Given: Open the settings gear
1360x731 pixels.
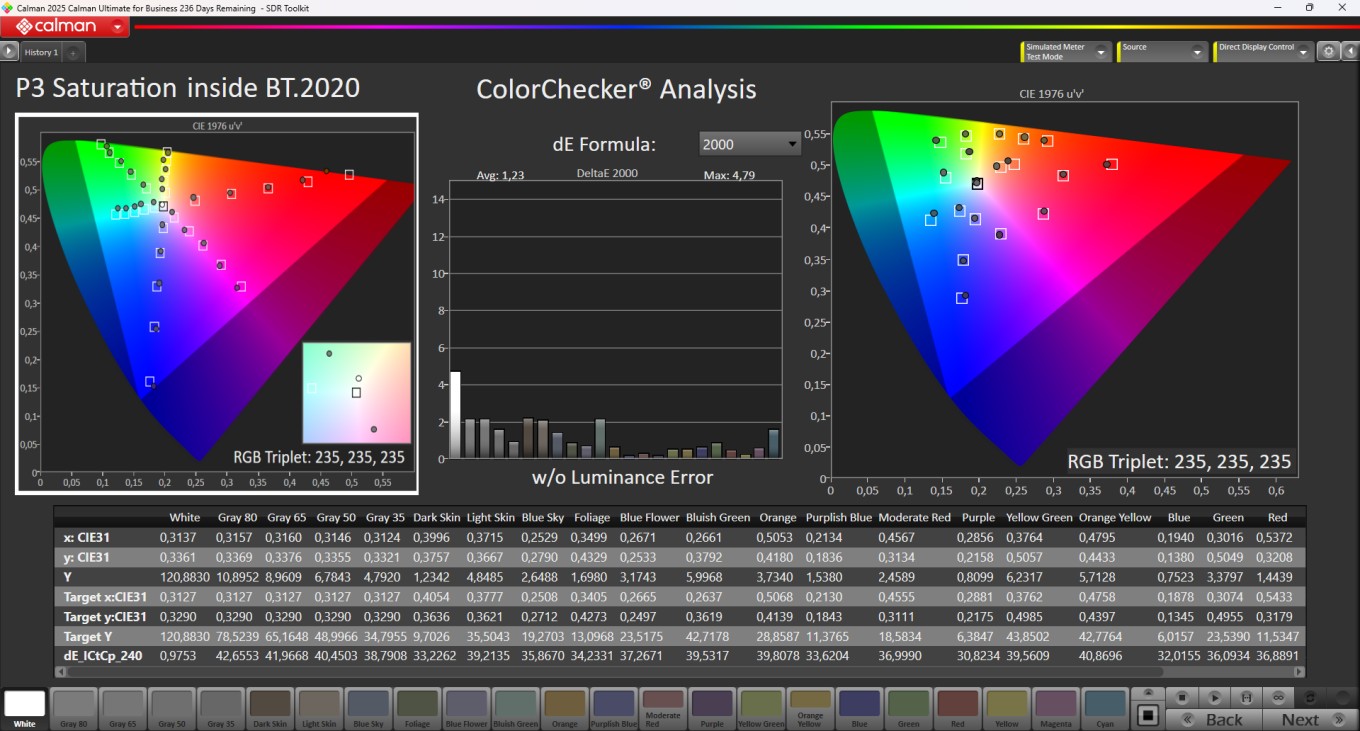Looking at the screenshot, I should (x=1328, y=52).
